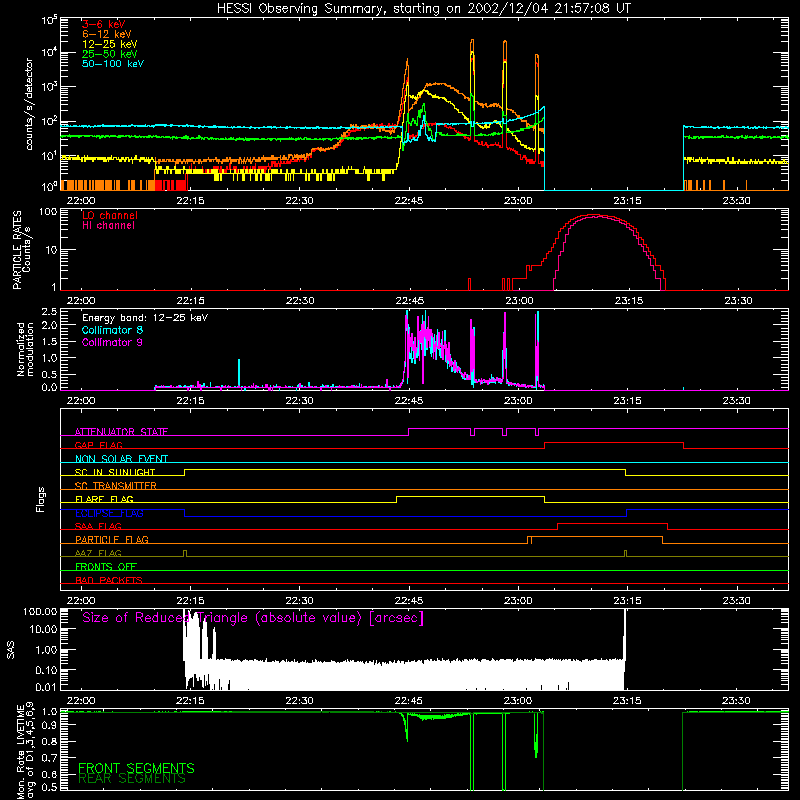
Task: Click the Normalized modulation axis label
Action: (x=25, y=349)
